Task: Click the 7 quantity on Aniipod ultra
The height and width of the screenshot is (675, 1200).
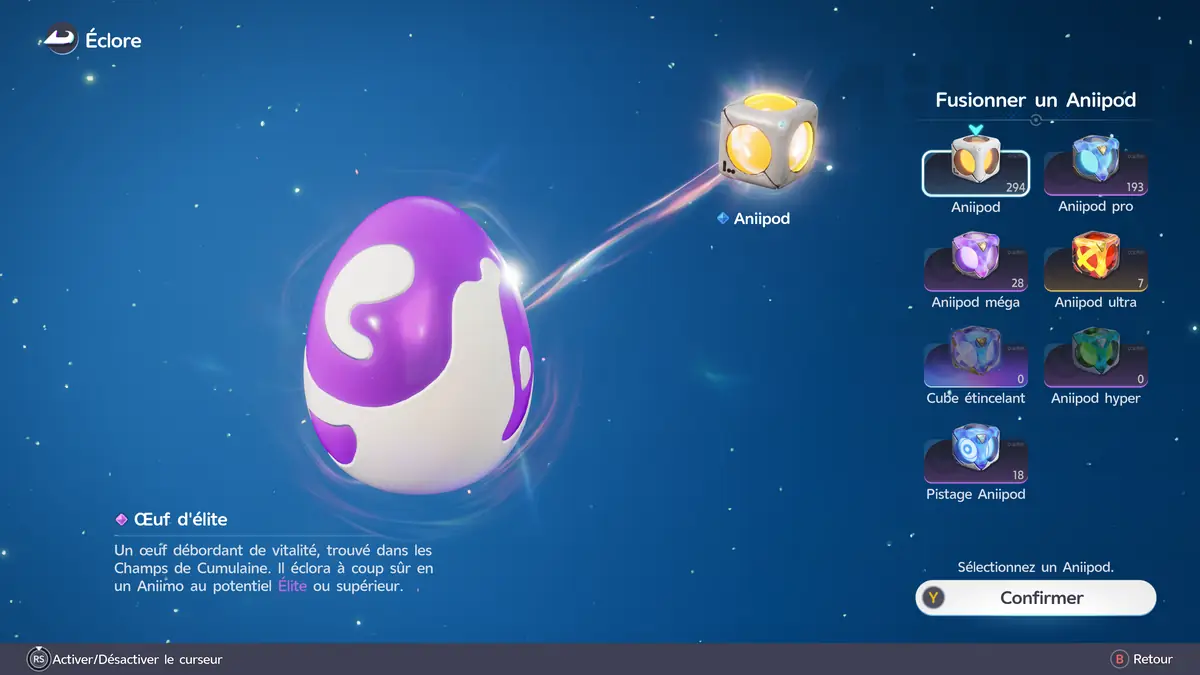Action: (1140, 283)
